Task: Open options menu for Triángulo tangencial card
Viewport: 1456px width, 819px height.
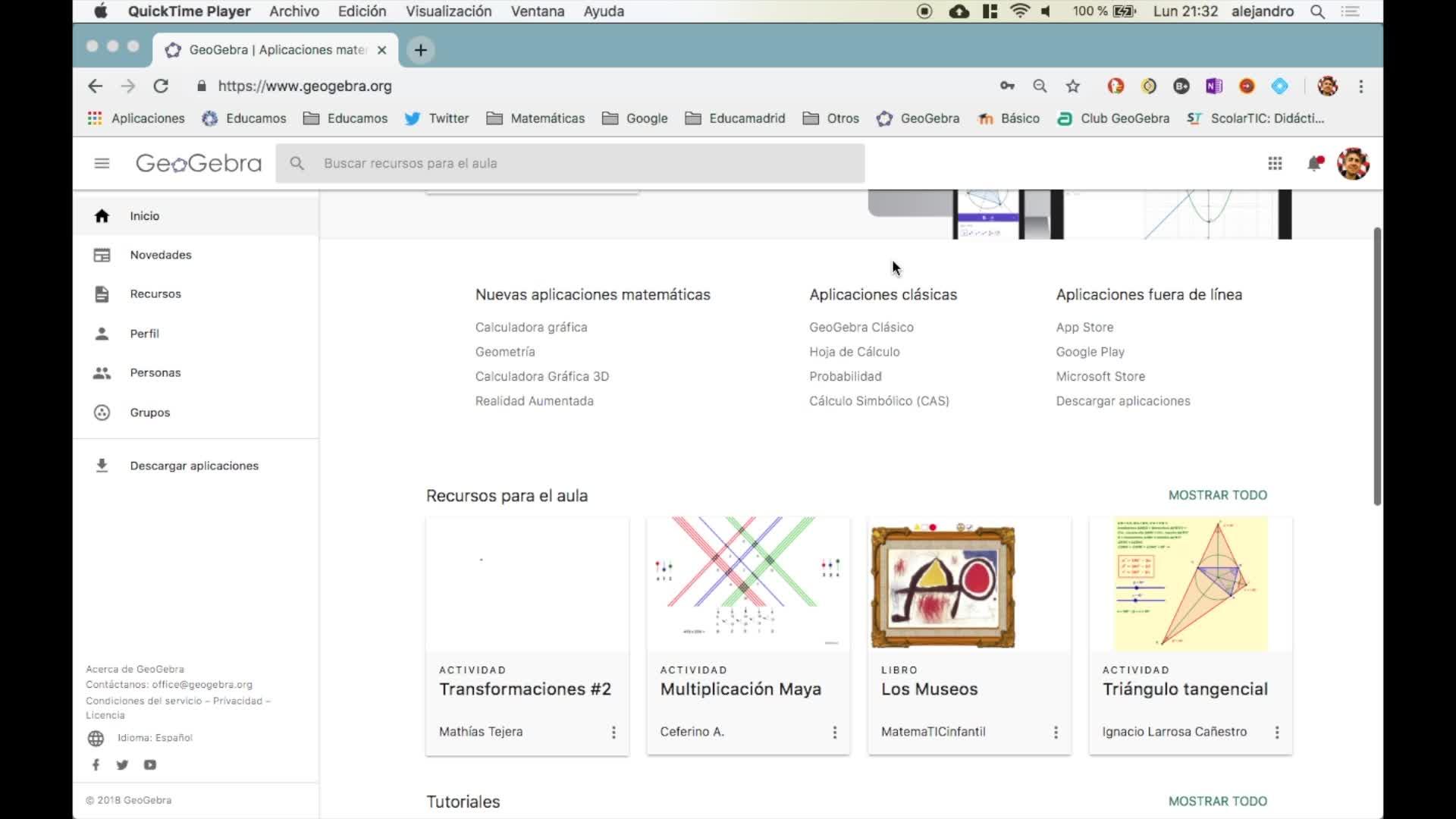Action: coord(1277,732)
